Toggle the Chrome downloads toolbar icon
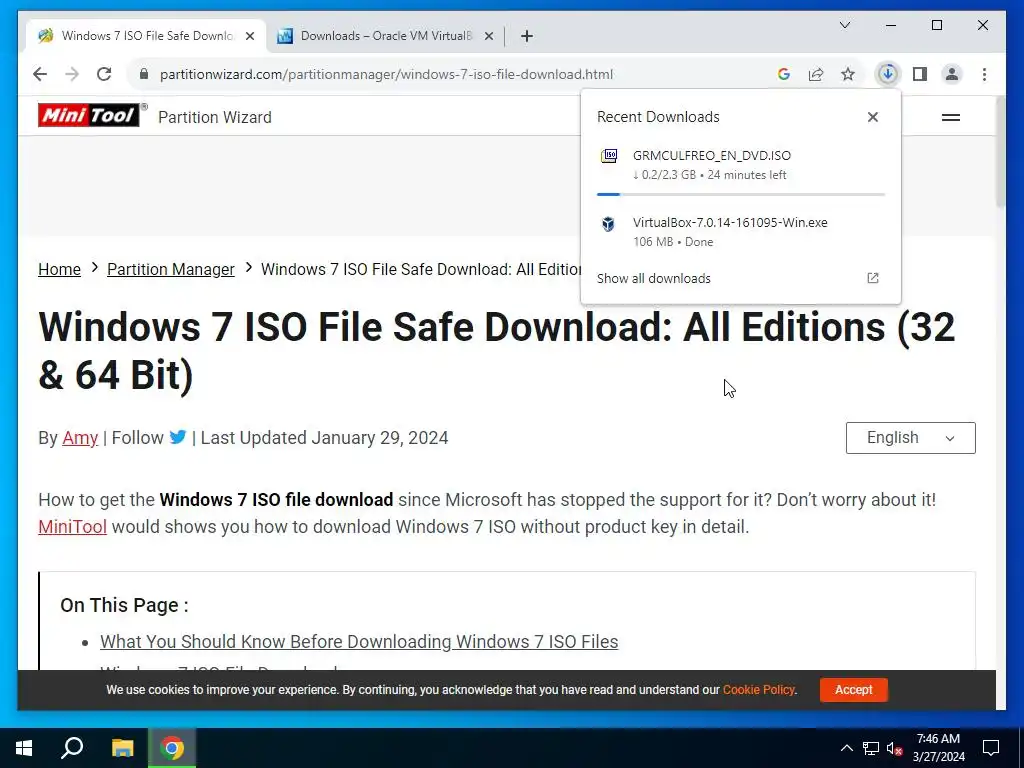 pyautogui.click(x=888, y=74)
